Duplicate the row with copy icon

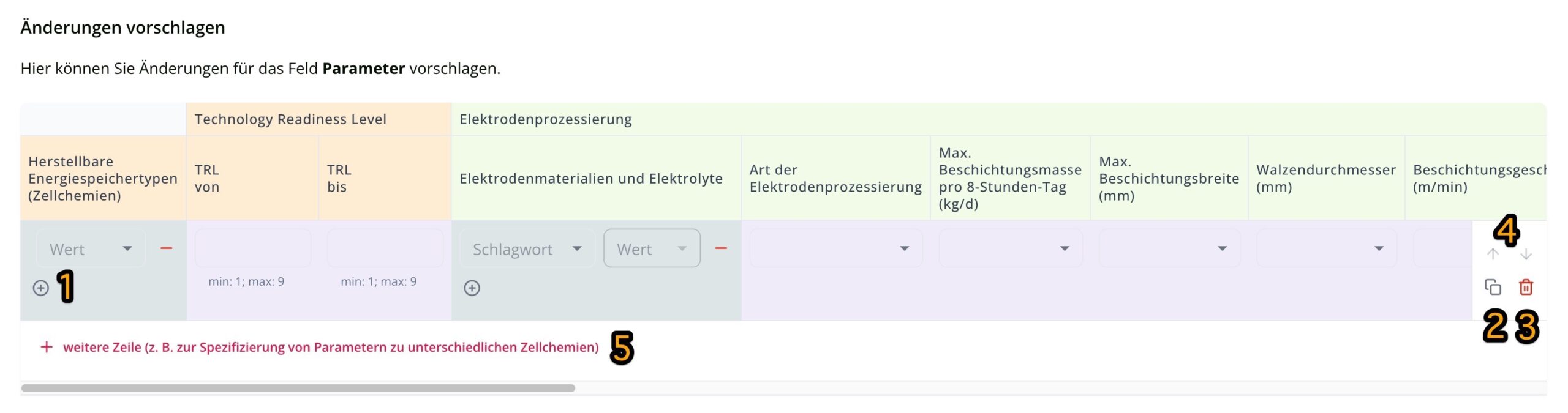[1493, 287]
